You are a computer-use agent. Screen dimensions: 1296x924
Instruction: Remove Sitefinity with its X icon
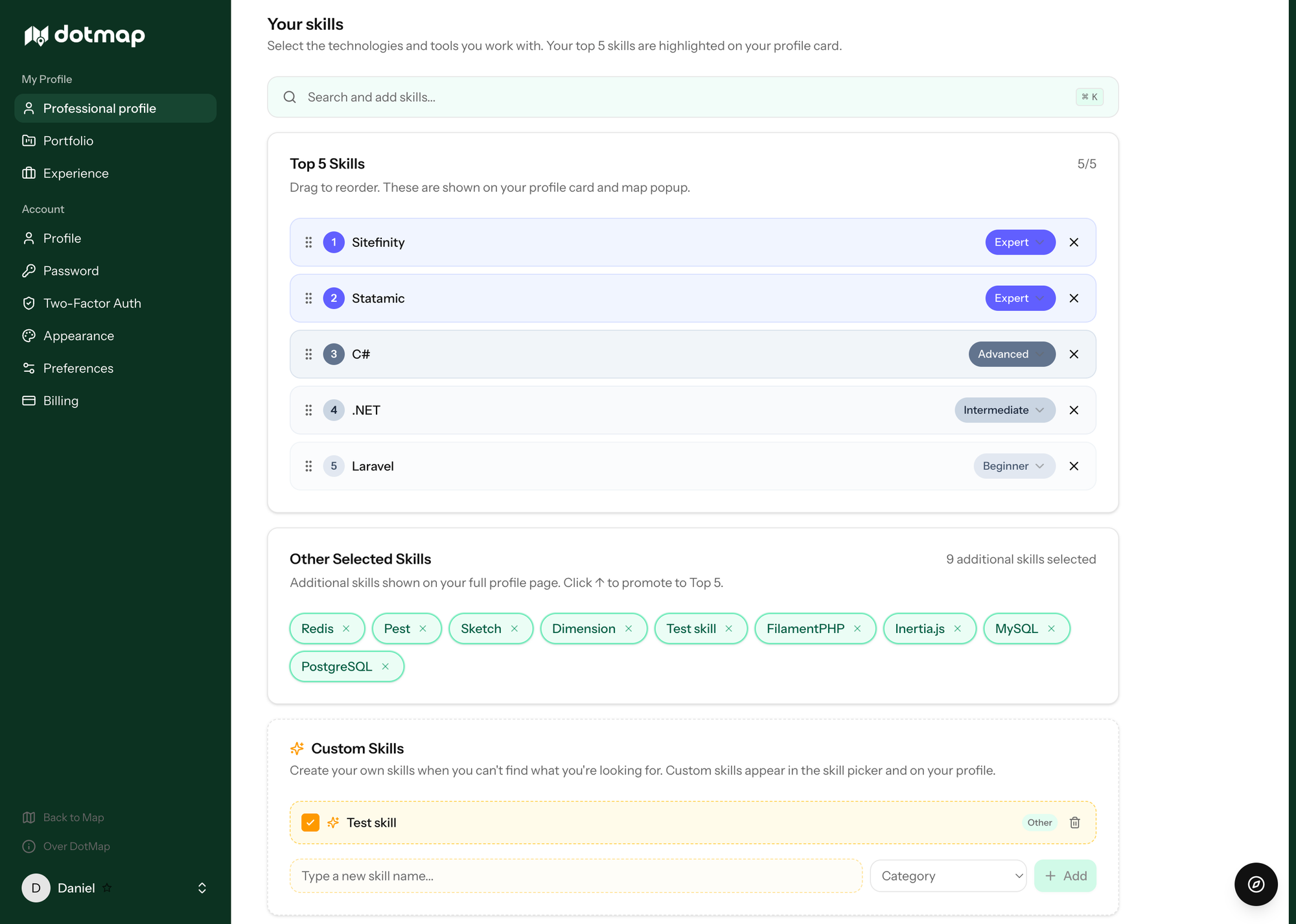(1074, 242)
